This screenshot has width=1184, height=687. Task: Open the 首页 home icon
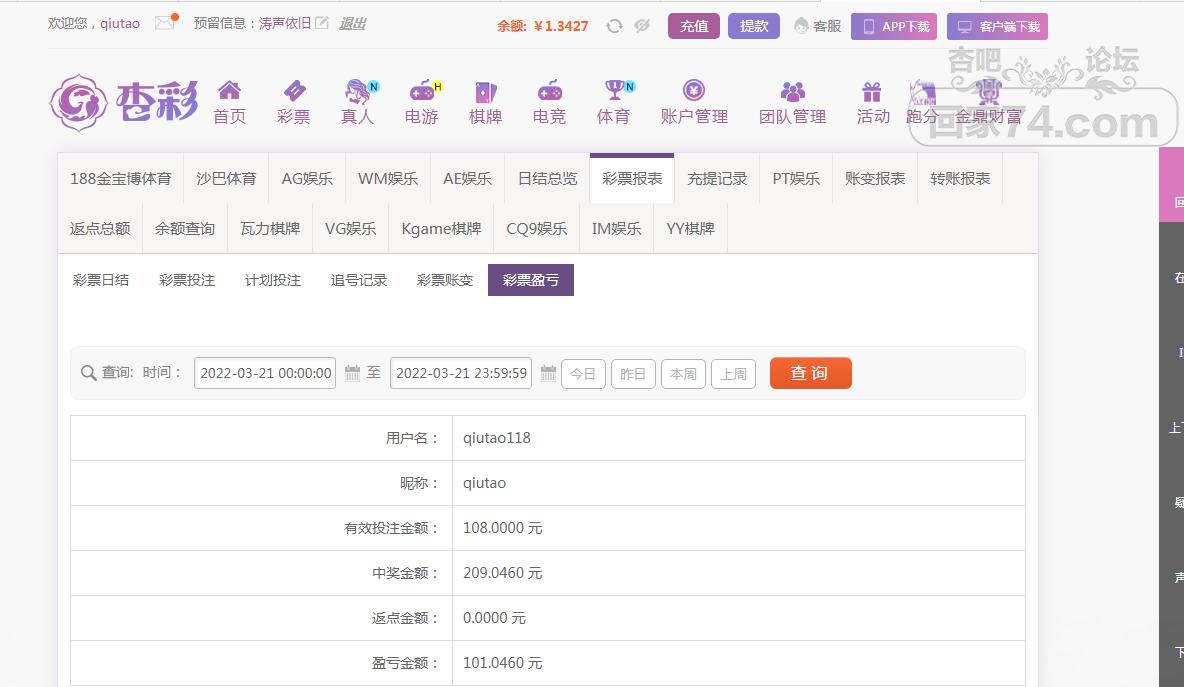[x=229, y=92]
